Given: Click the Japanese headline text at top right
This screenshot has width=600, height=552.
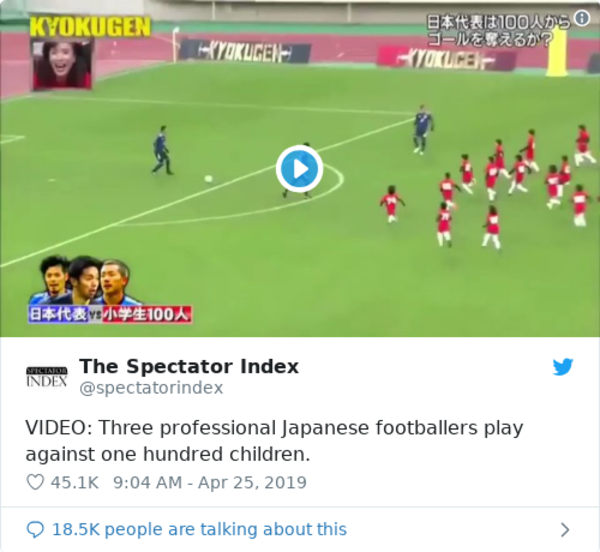Looking at the screenshot, I should tap(497, 31).
